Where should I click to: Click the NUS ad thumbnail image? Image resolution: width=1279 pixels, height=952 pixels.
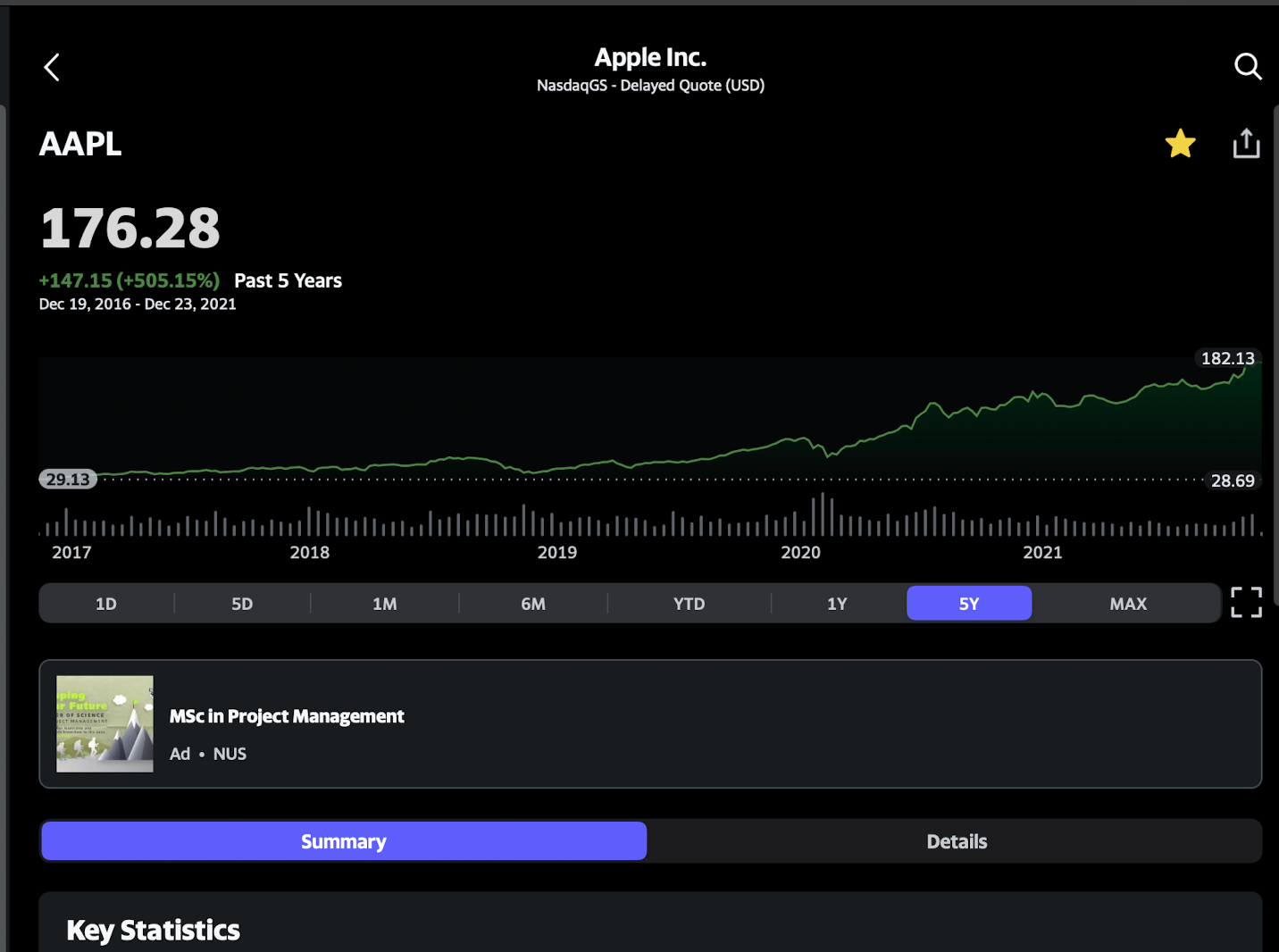click(104, 724)
